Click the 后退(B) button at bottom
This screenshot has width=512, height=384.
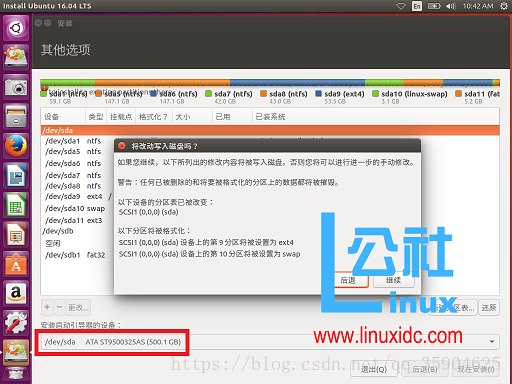click(425, 369)
